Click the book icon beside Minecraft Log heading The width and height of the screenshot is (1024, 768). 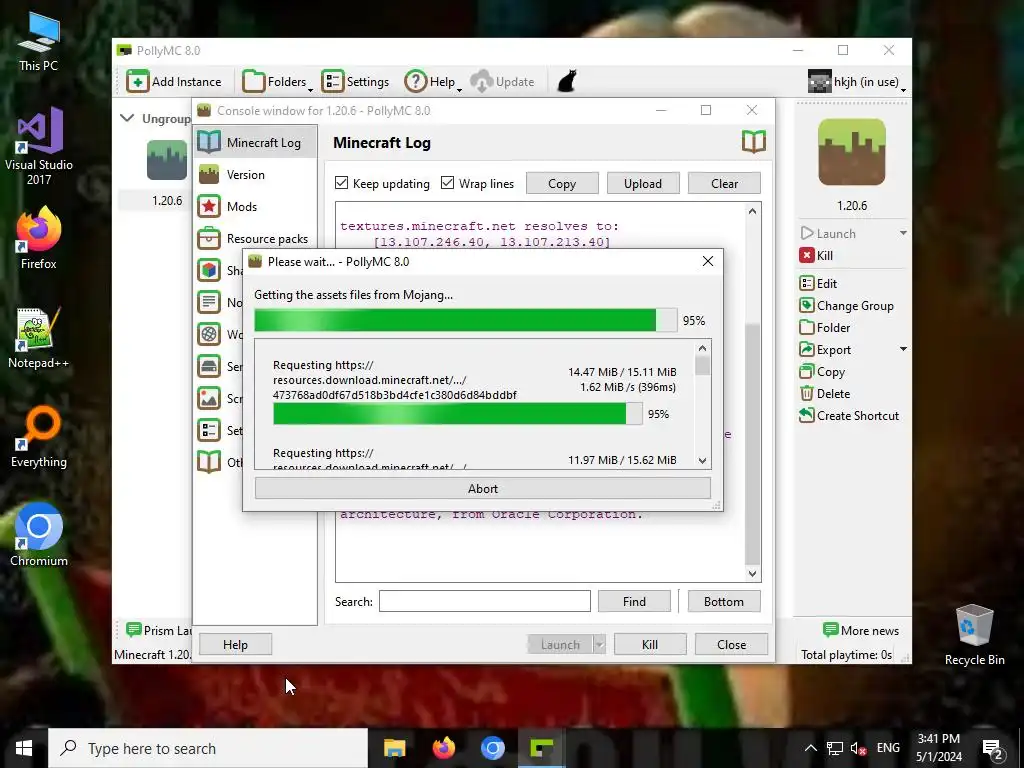(754, 142)
